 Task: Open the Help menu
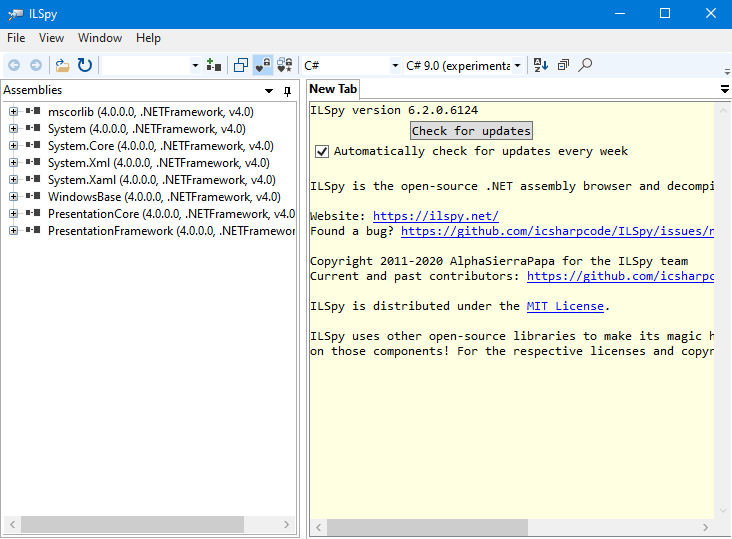tap(148, 38)
